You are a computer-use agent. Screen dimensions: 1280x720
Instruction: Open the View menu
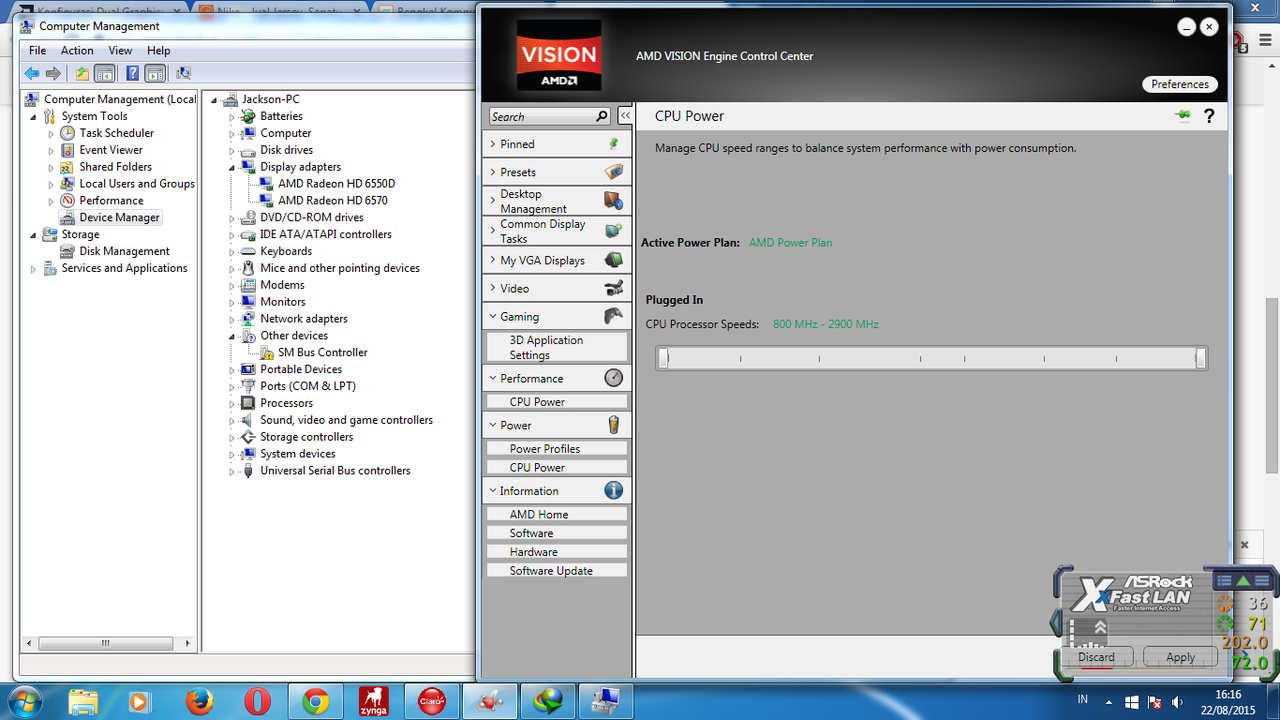point(120,50)
